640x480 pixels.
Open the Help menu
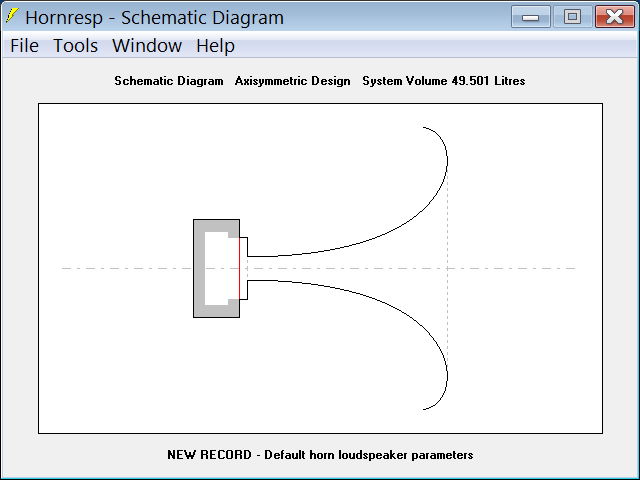pyautogui.click(x=216, y=45)
